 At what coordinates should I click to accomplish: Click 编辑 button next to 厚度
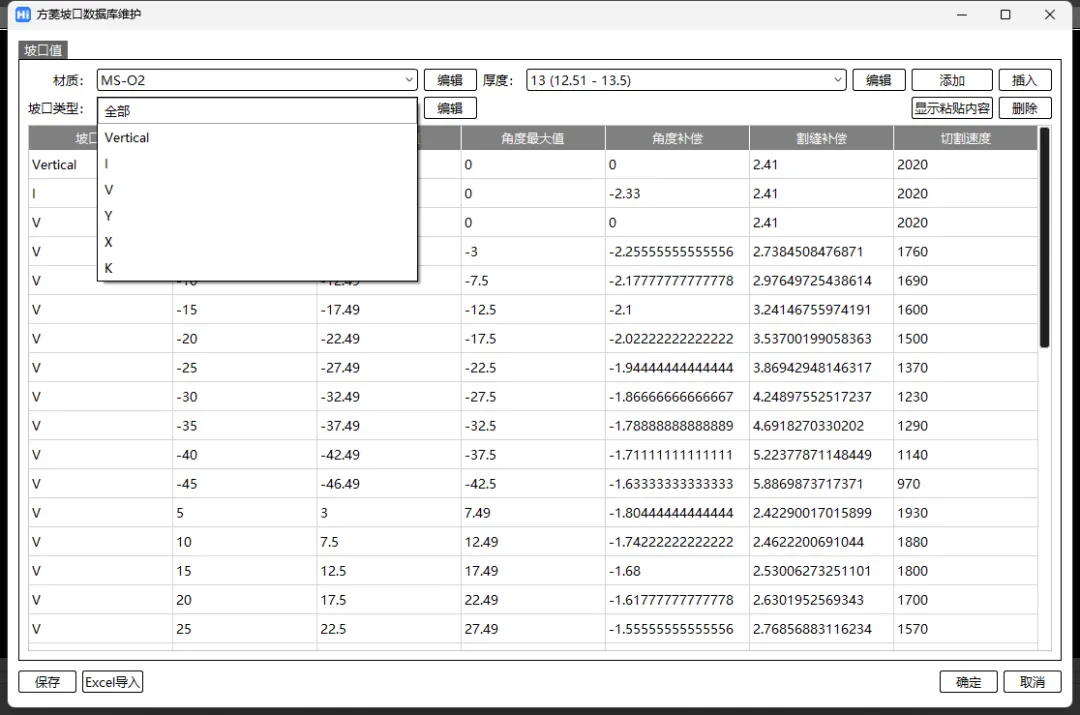878,80
